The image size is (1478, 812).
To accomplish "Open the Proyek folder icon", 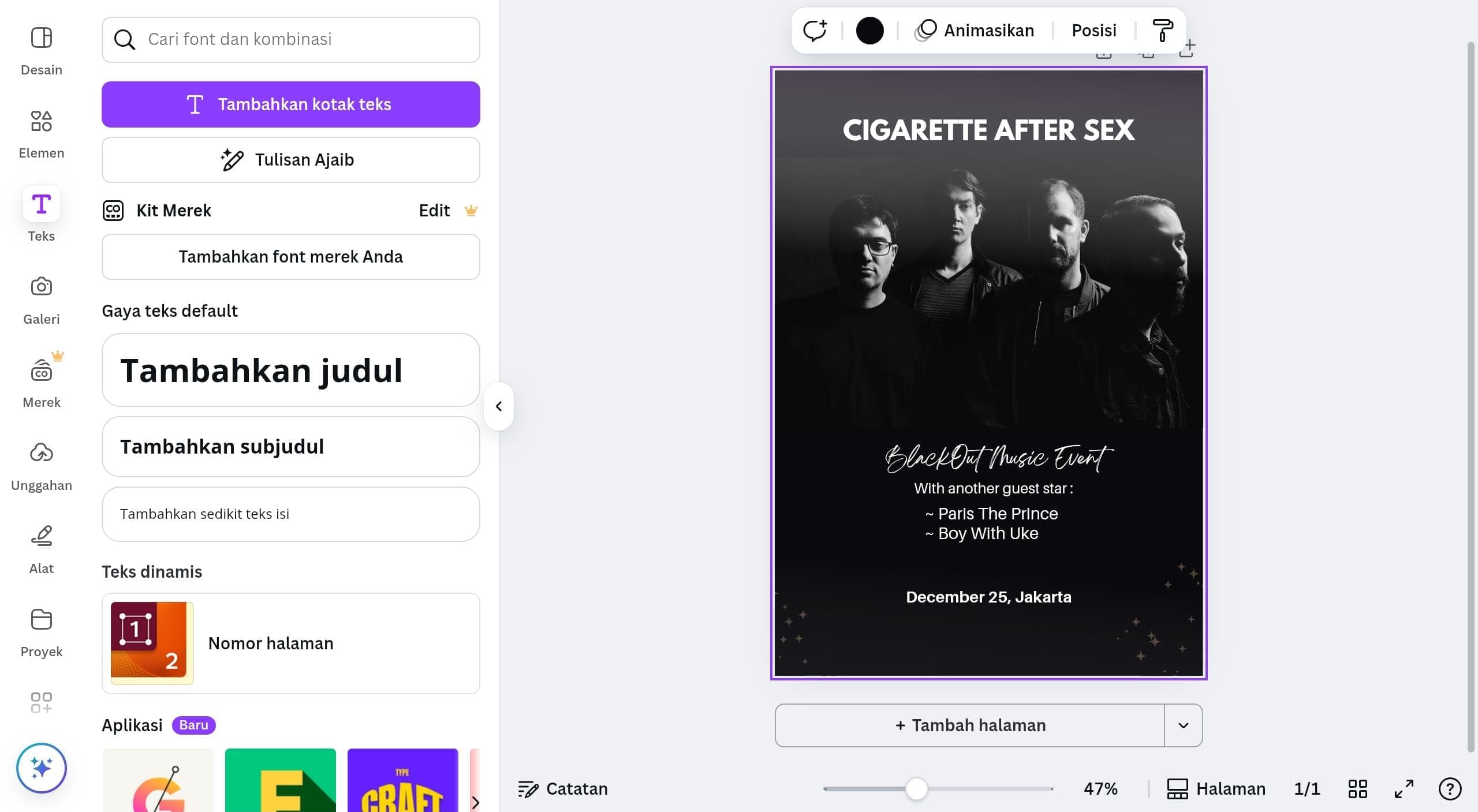I will click(x=41, y=633).
